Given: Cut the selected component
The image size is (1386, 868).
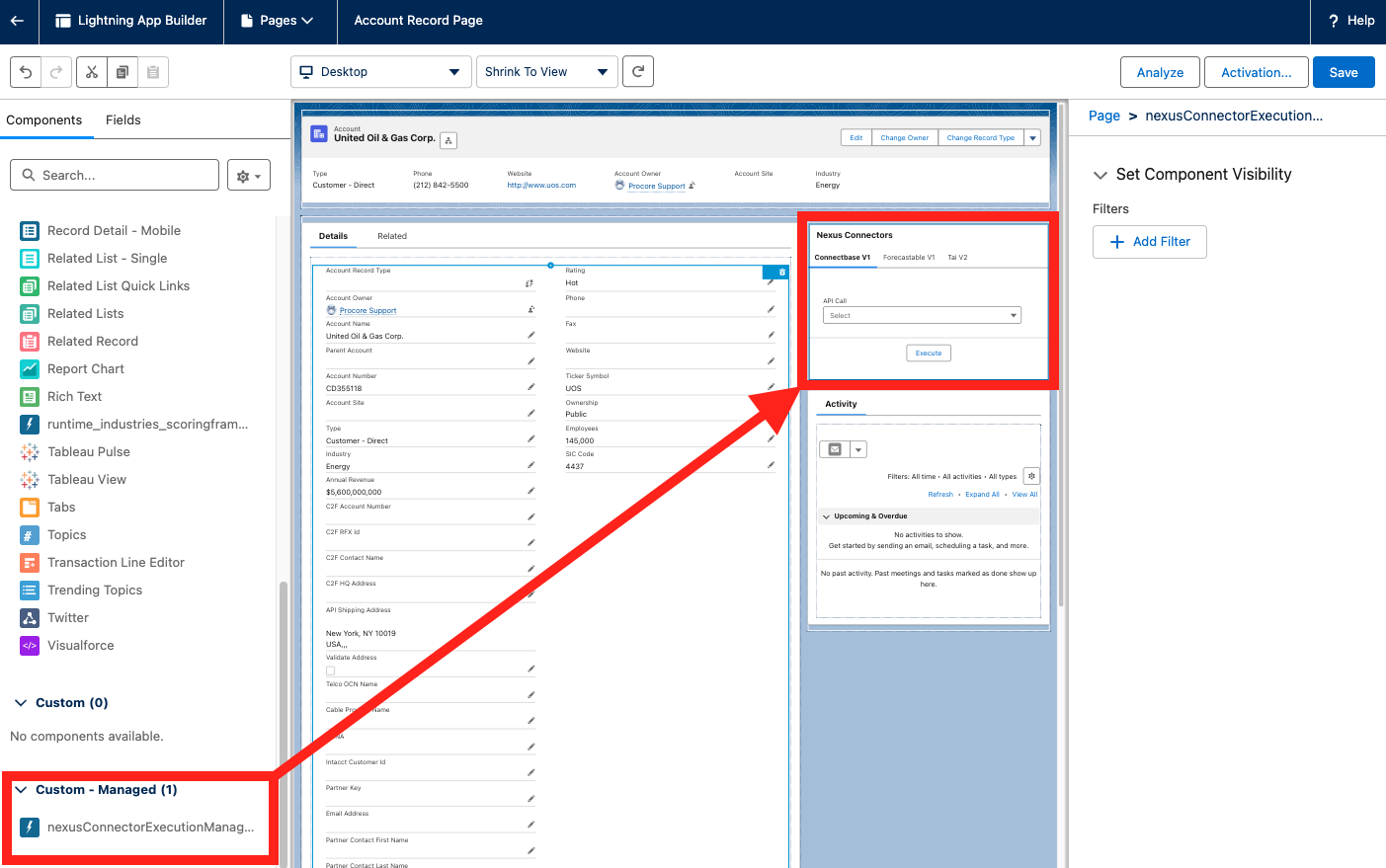Looking at the screenshot, I should click(x=91, y=72).
